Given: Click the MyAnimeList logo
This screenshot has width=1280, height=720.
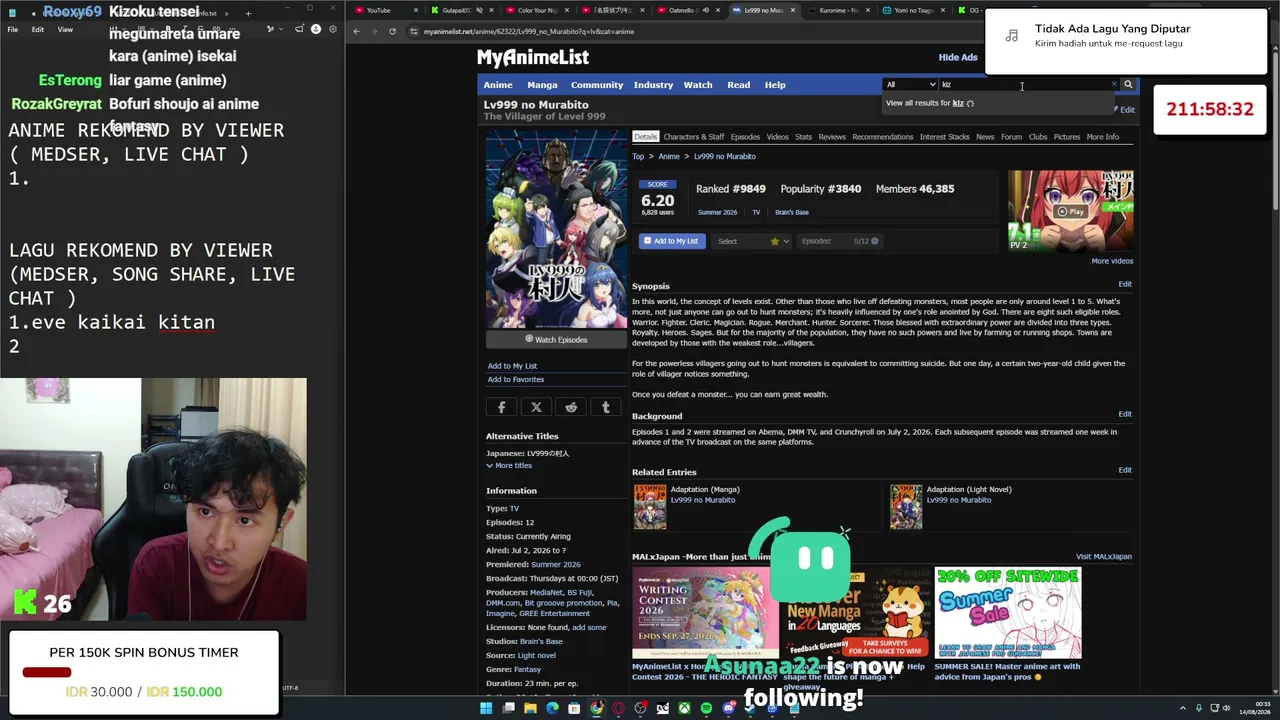Looking at the screenshot, I should pos(532,57).
